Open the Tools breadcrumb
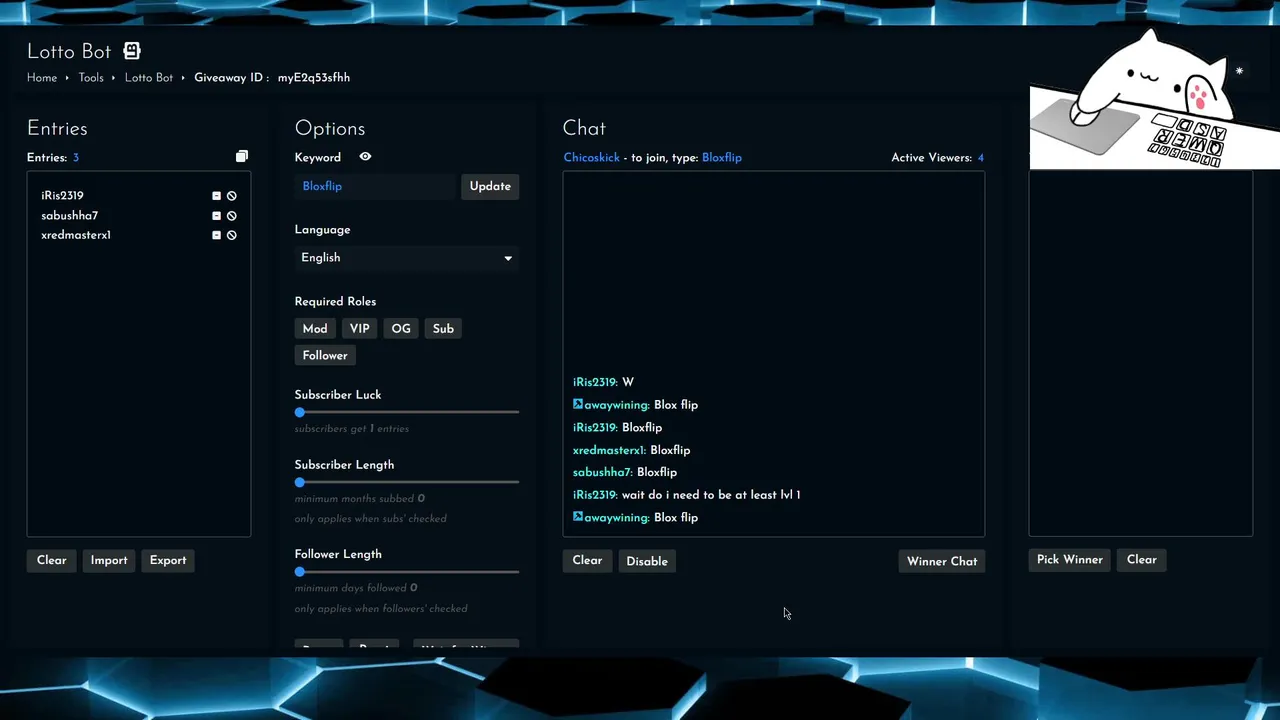This screenshot has width=1280, height=720. (91, 78)
